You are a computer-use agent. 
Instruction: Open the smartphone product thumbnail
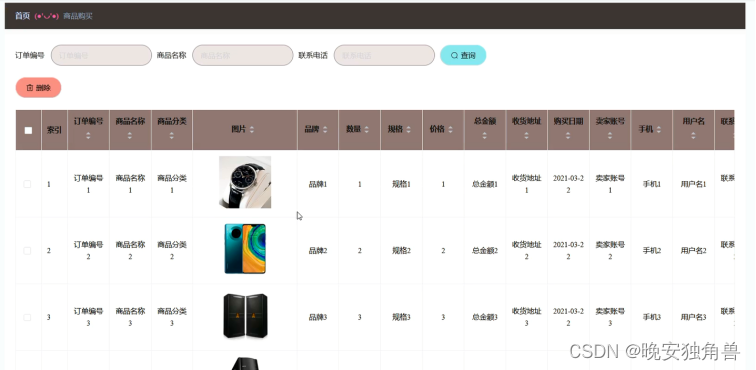[245, 249]
